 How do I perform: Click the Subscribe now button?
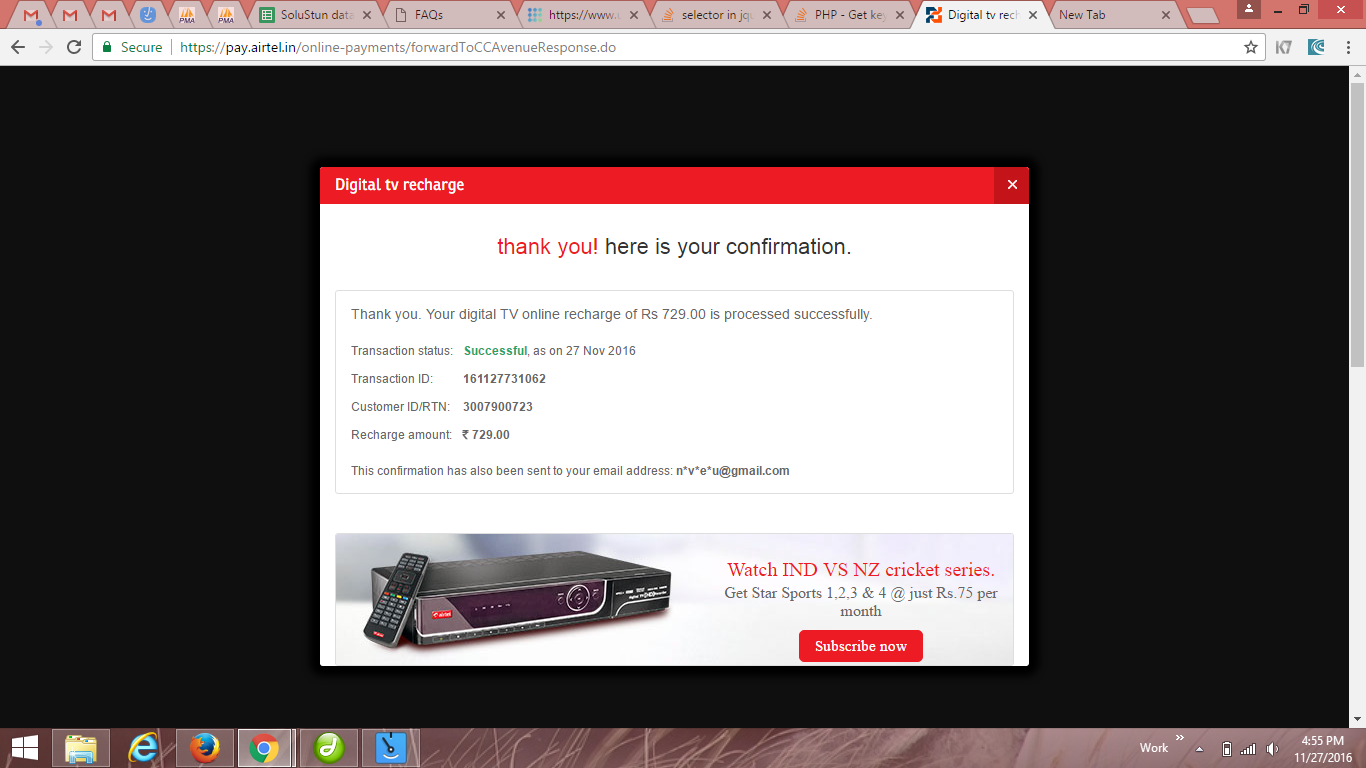[x=860, y=646]
